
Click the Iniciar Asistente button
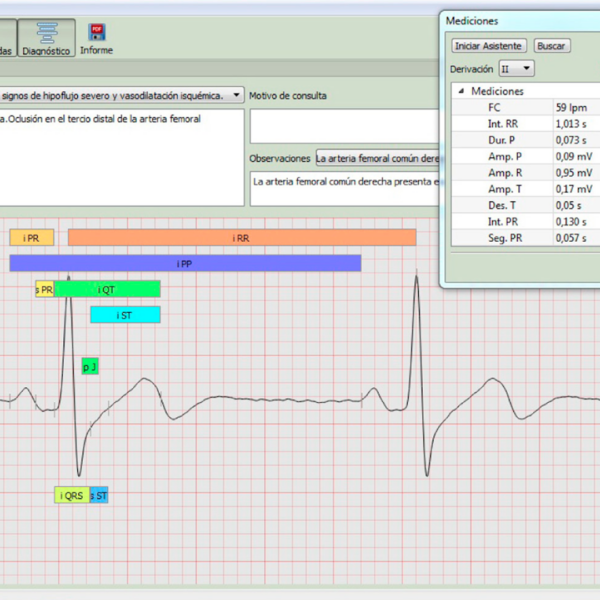tap(489, 46)
